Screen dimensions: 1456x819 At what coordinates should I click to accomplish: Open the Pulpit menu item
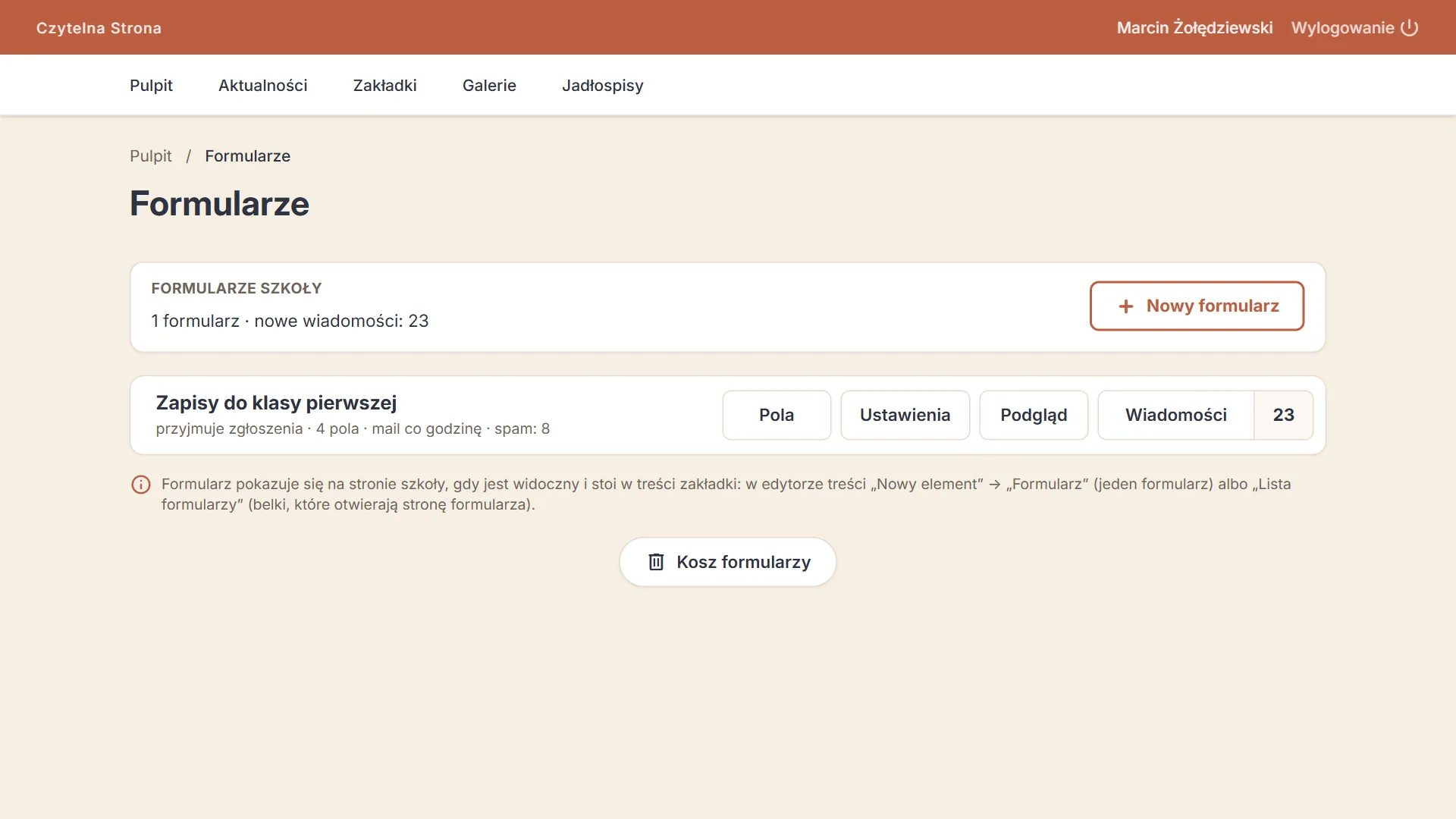pyautogui.click(x=151, y=86)
